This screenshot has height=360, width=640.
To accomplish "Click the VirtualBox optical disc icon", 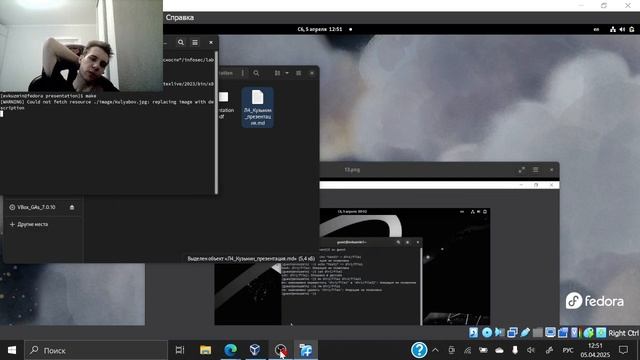I will click(x=487, y=333).
